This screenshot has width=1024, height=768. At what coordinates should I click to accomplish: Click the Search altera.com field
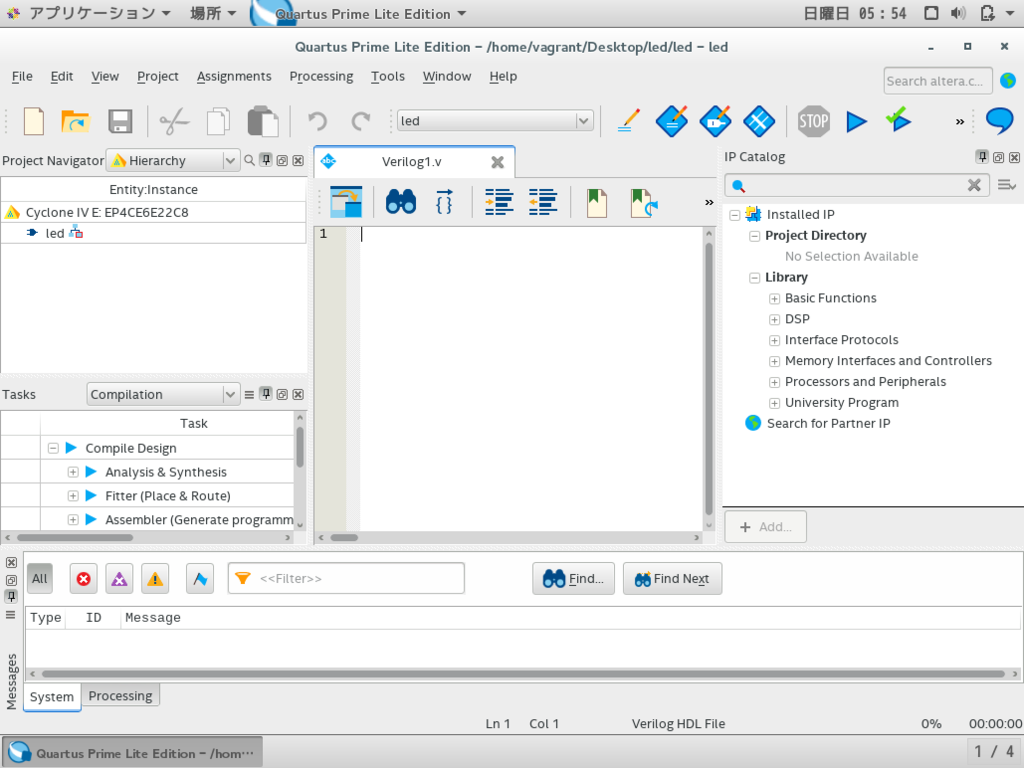tap(938, 81)
